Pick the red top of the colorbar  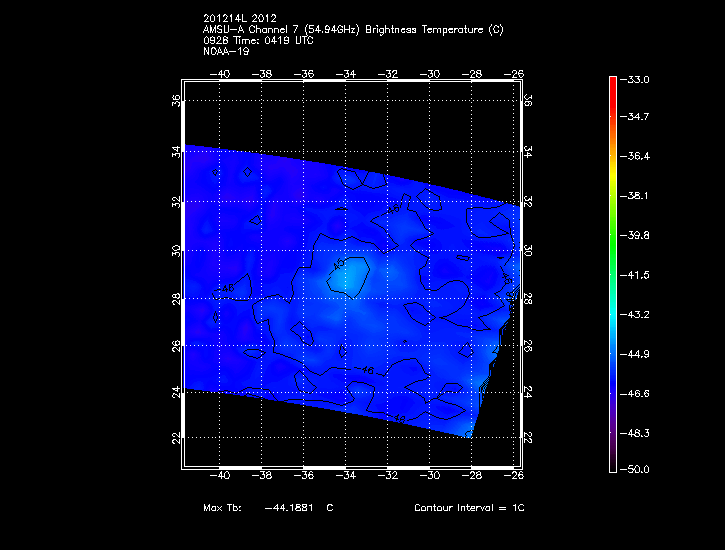[612, 82]
